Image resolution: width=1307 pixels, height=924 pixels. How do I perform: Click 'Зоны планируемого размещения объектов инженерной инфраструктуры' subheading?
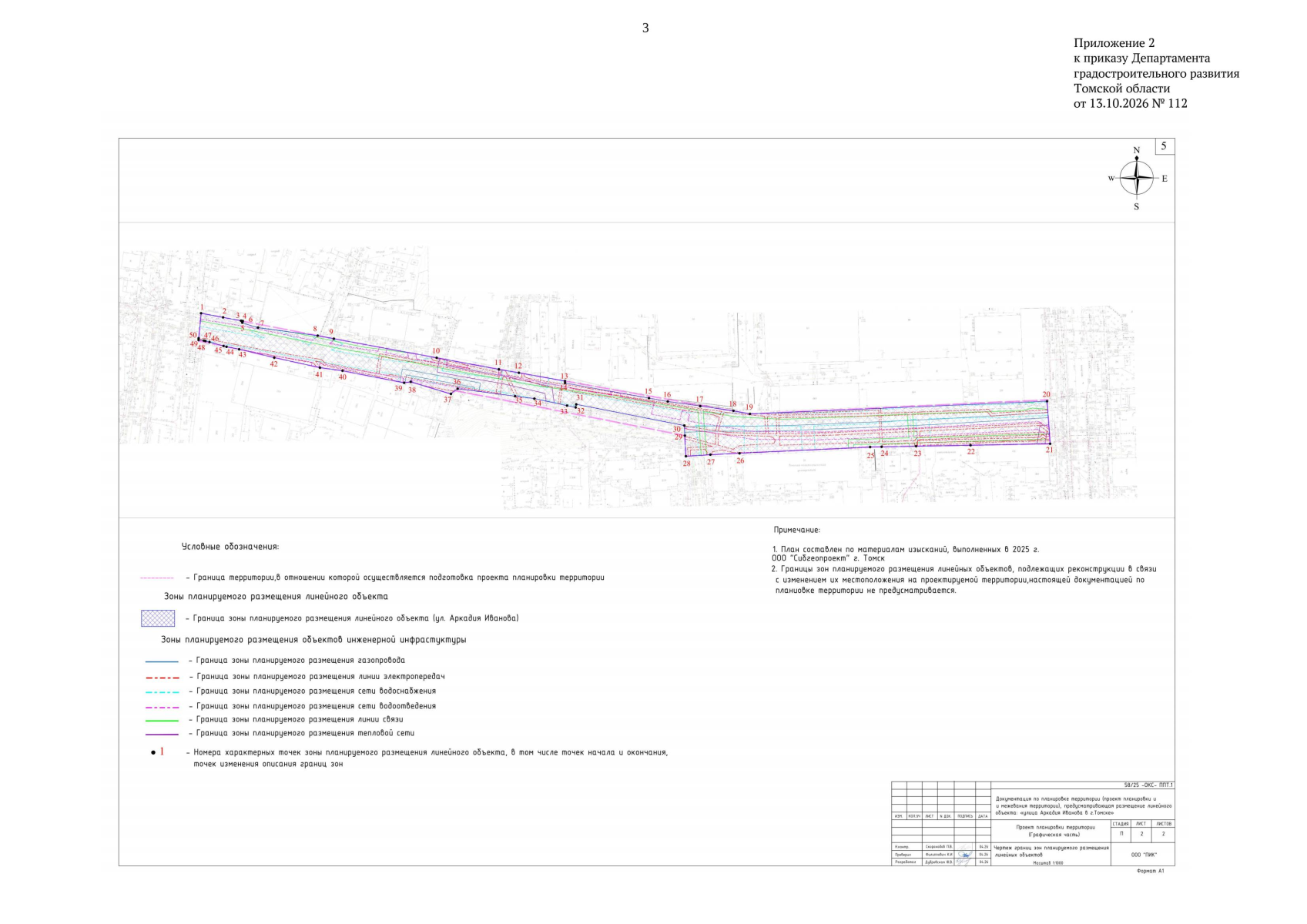click(313, 640)
